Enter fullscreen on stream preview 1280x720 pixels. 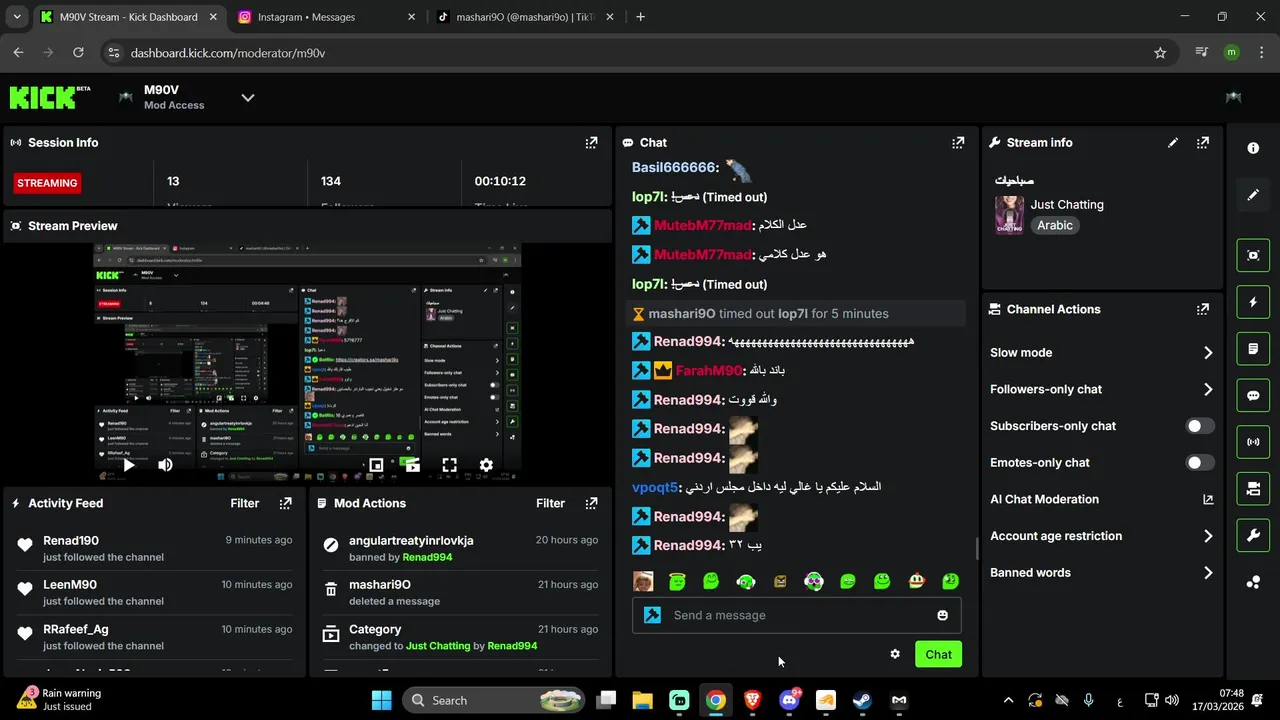coord(449,465)
